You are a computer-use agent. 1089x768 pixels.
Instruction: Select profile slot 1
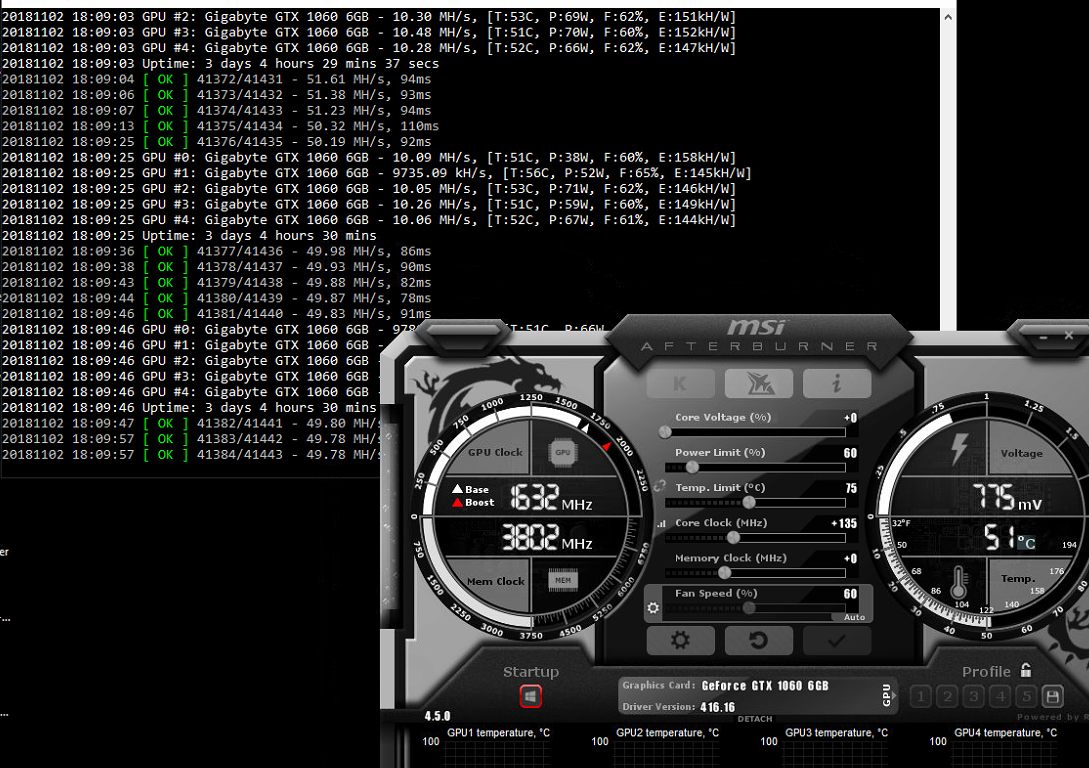coord(921,696)
